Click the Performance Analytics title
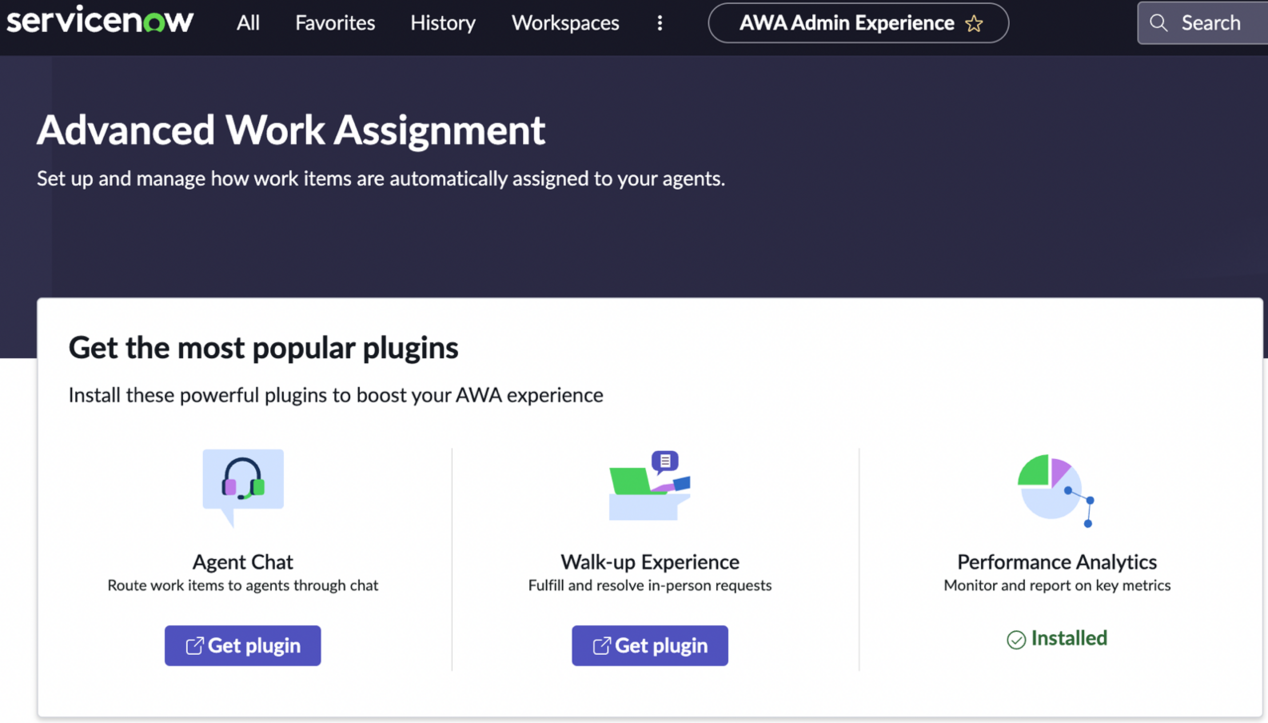The image size is (1268, 723). point(1057,562)
